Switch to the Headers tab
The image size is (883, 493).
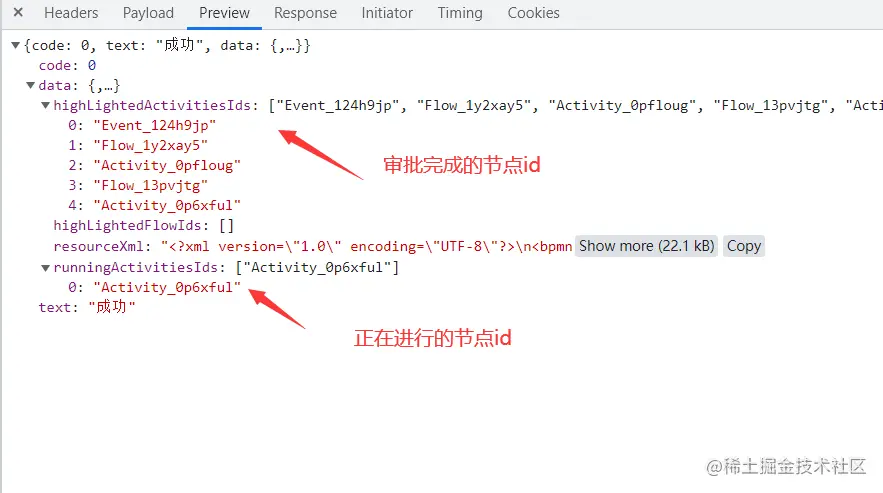[x=71, y=13]
